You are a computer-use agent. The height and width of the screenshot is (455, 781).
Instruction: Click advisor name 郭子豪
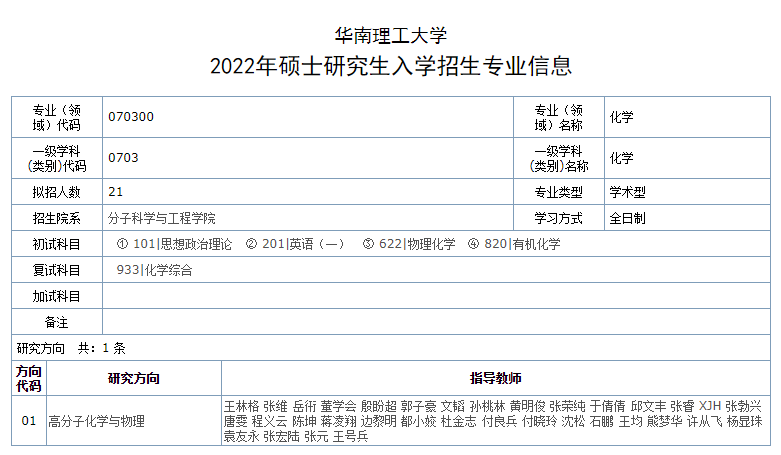(418, 406)
